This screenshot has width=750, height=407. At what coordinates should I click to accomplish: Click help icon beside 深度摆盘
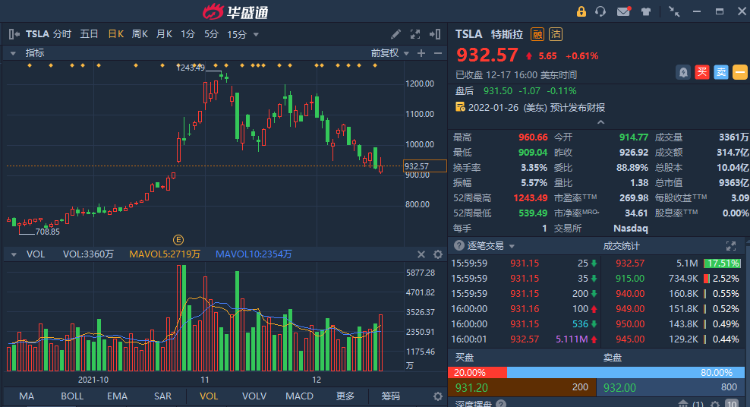click(x=501, y=404)
